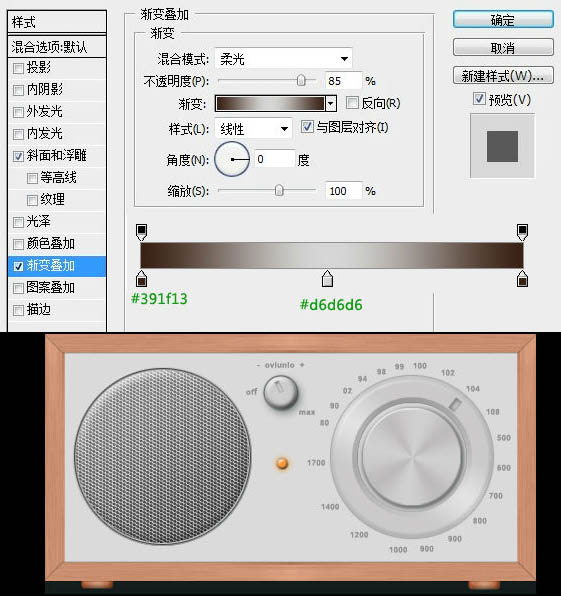Enable the 投影 drop shadow checkbox
Screen dimensions: 561x596
tap(18, 68)
